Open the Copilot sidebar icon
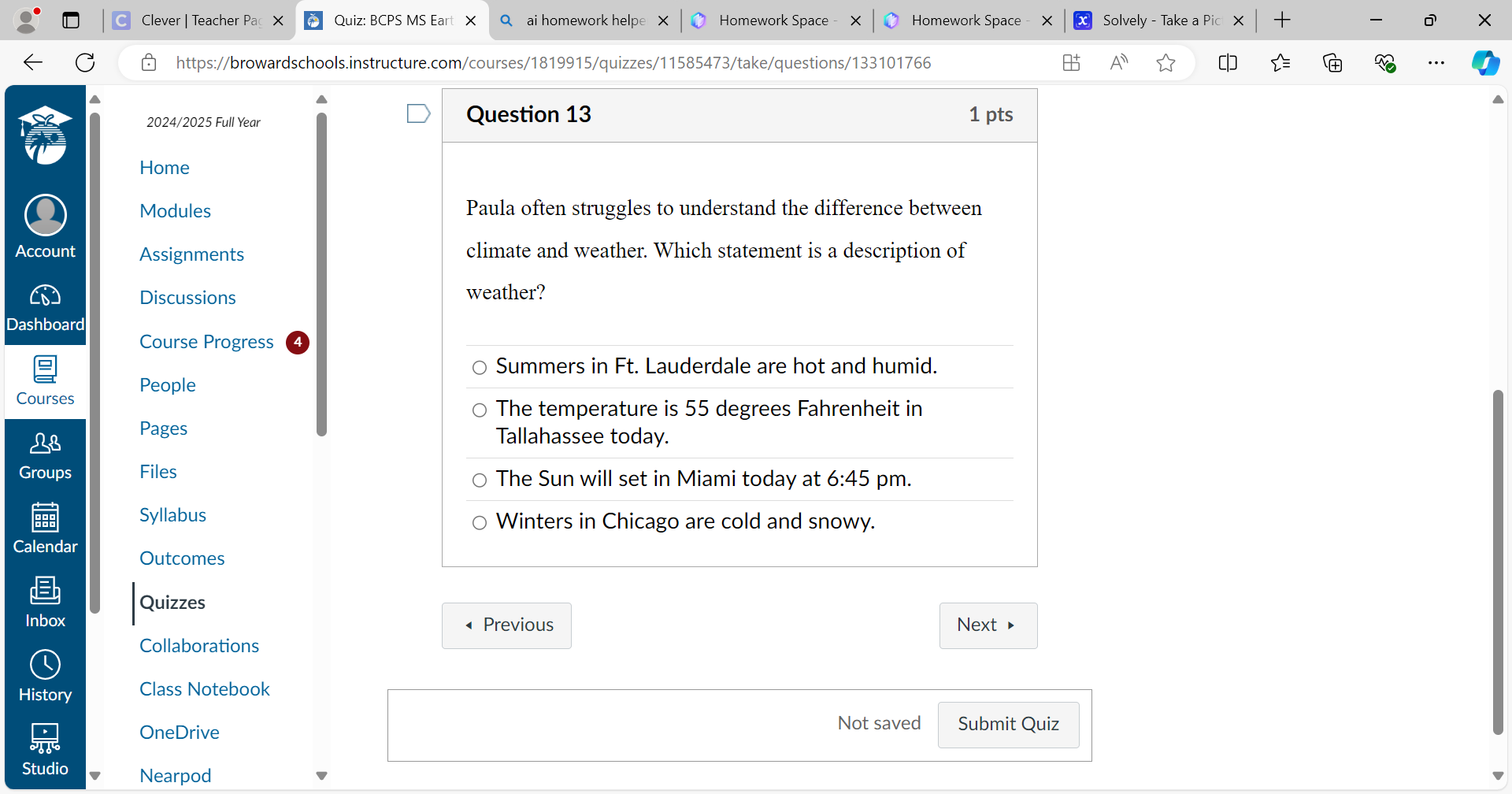 click(1485, 63)
